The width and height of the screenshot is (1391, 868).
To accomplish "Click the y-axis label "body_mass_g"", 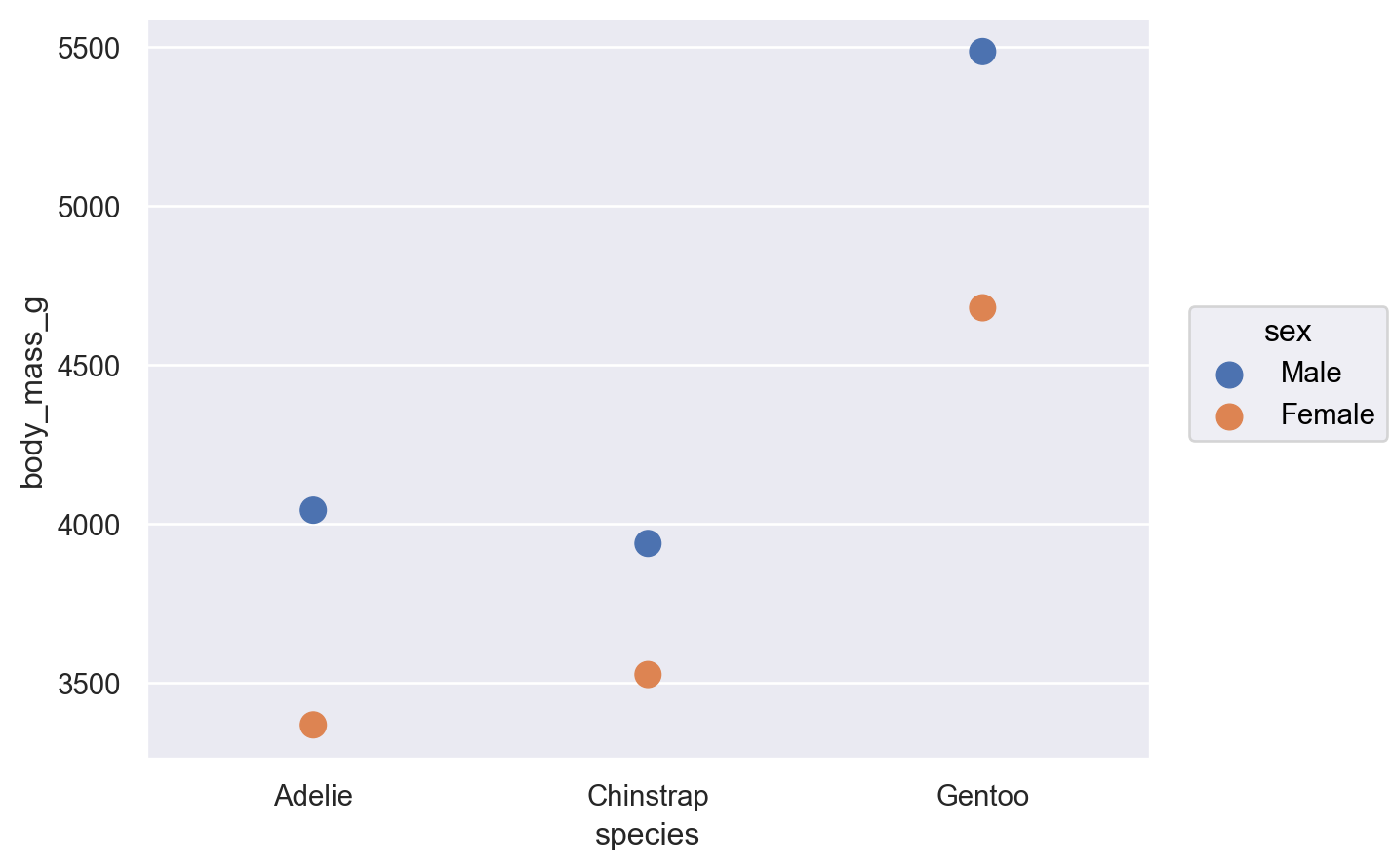I will (33, 392).
